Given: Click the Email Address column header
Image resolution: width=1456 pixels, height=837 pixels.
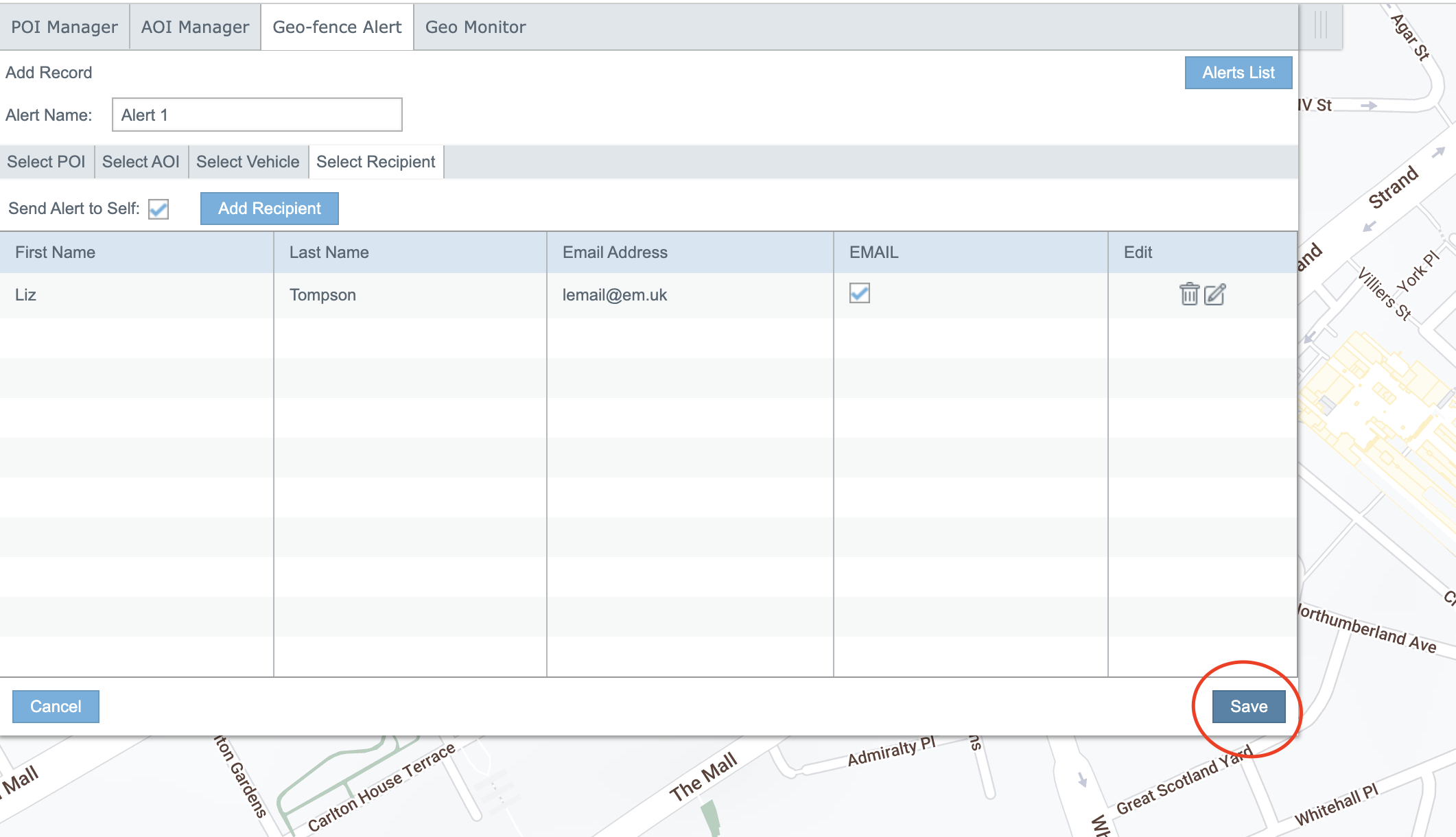Looking at the screenshot, I should click(615, 252).
